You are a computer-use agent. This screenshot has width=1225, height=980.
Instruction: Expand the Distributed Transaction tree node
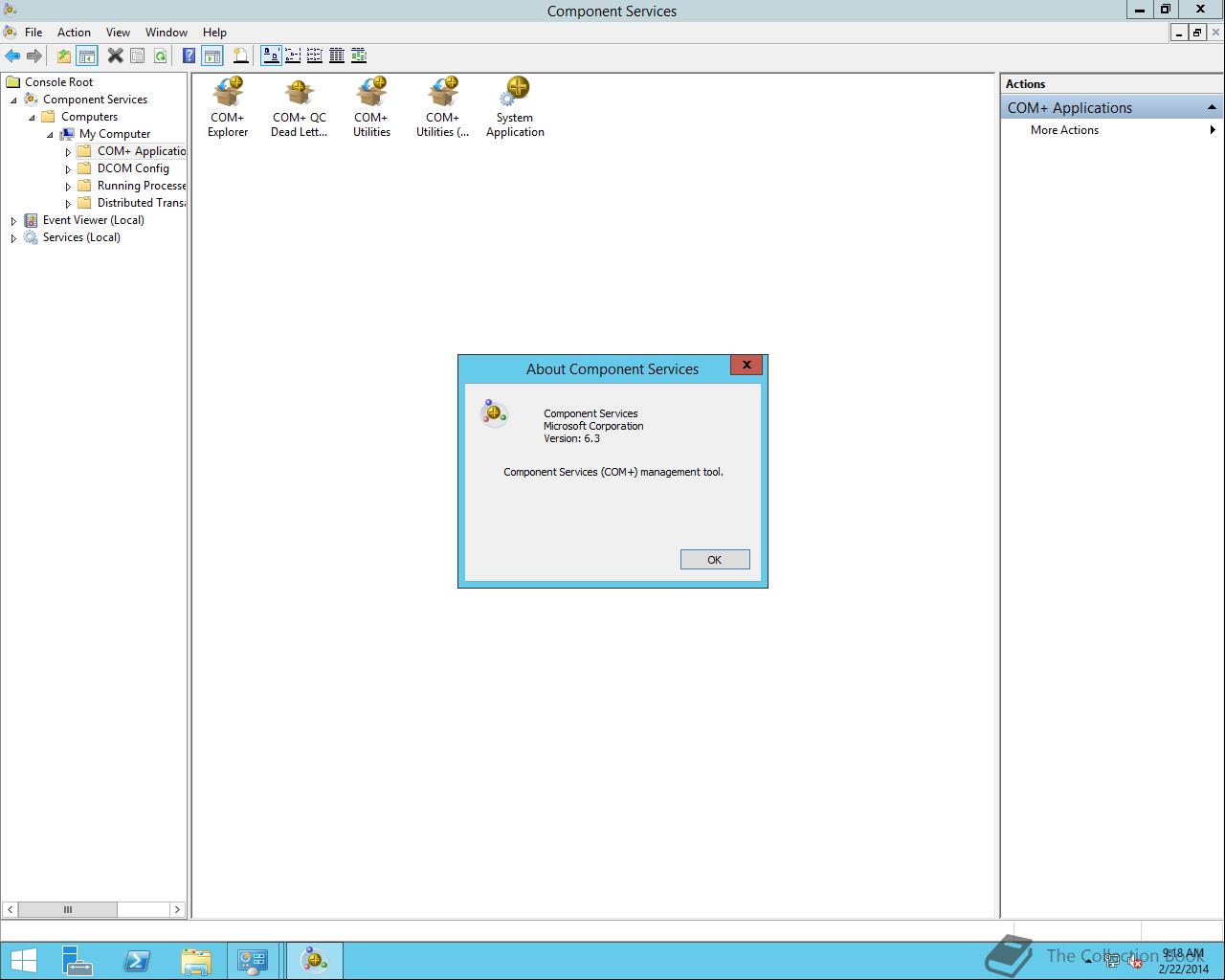(68, 203)
